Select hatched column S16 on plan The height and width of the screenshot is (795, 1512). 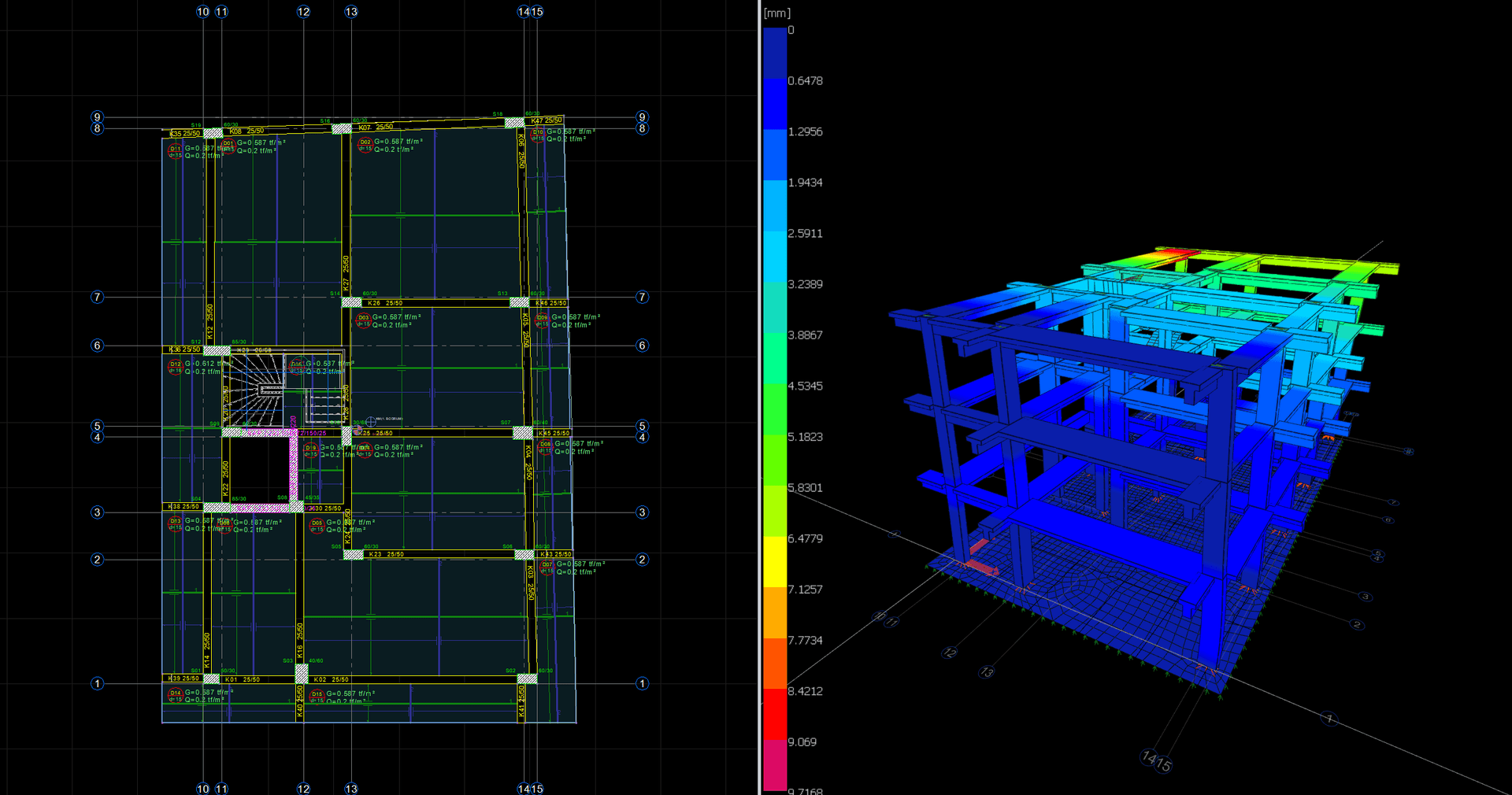(x=341, y=128)
